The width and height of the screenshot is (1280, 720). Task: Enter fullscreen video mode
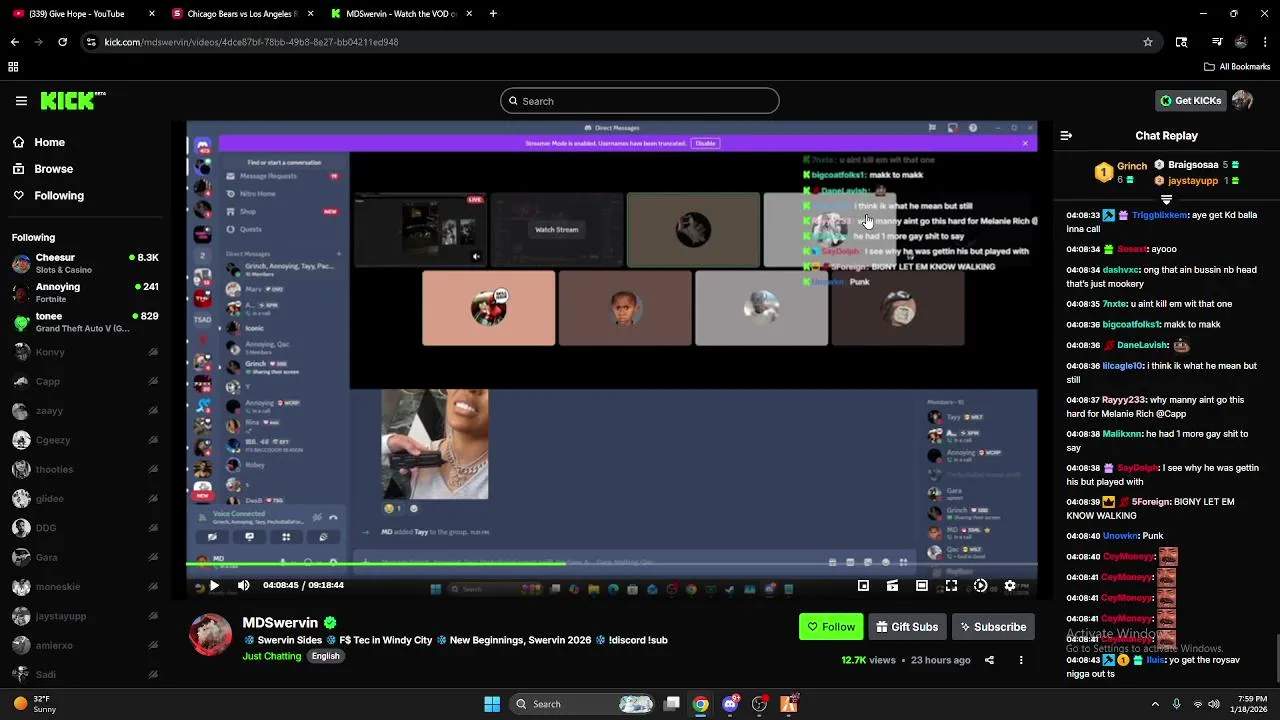tap(951, 586)
